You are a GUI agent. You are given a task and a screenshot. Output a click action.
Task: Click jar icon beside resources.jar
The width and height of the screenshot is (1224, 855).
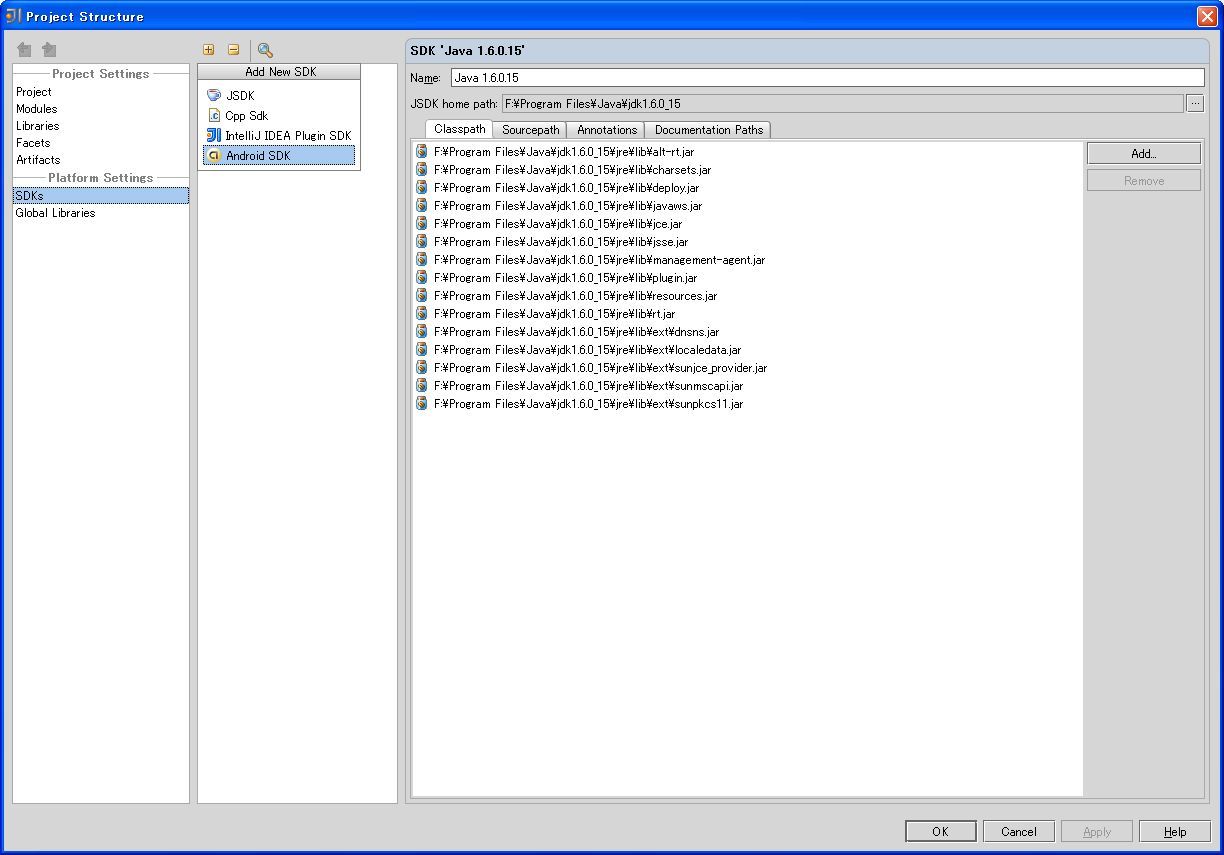point(422,296)
